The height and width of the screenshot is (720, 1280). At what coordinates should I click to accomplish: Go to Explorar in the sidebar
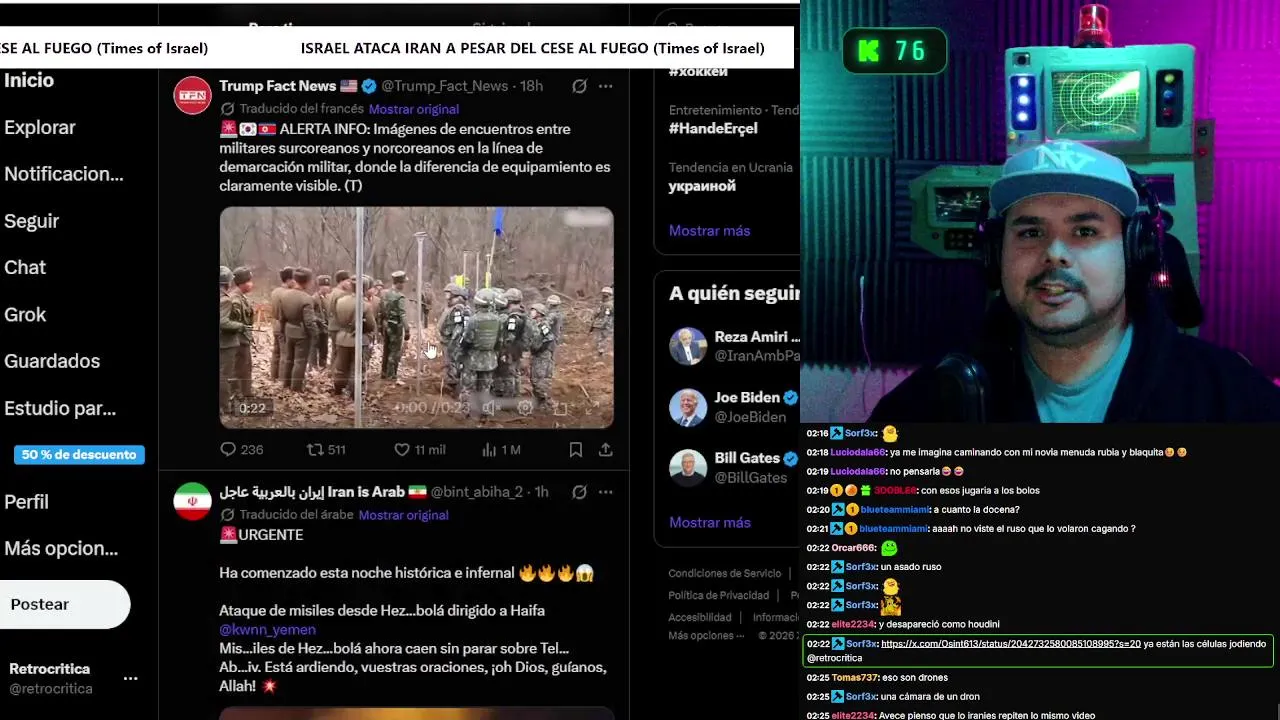click(40, 128)
